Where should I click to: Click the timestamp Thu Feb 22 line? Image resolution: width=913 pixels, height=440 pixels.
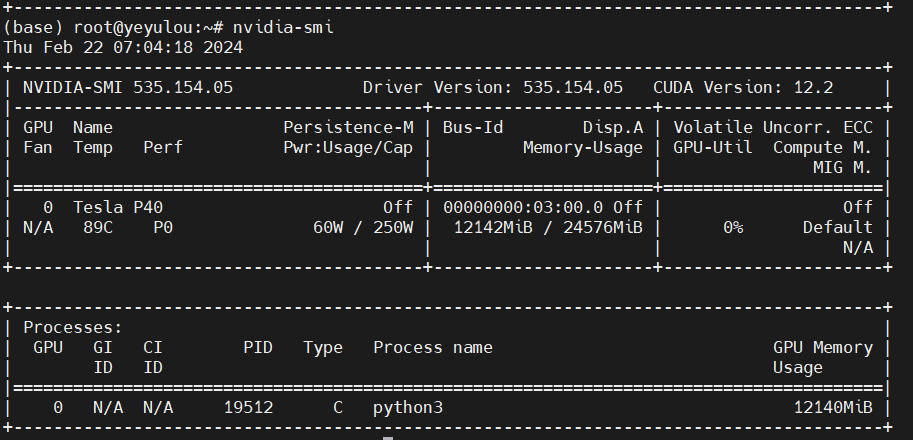123,47
